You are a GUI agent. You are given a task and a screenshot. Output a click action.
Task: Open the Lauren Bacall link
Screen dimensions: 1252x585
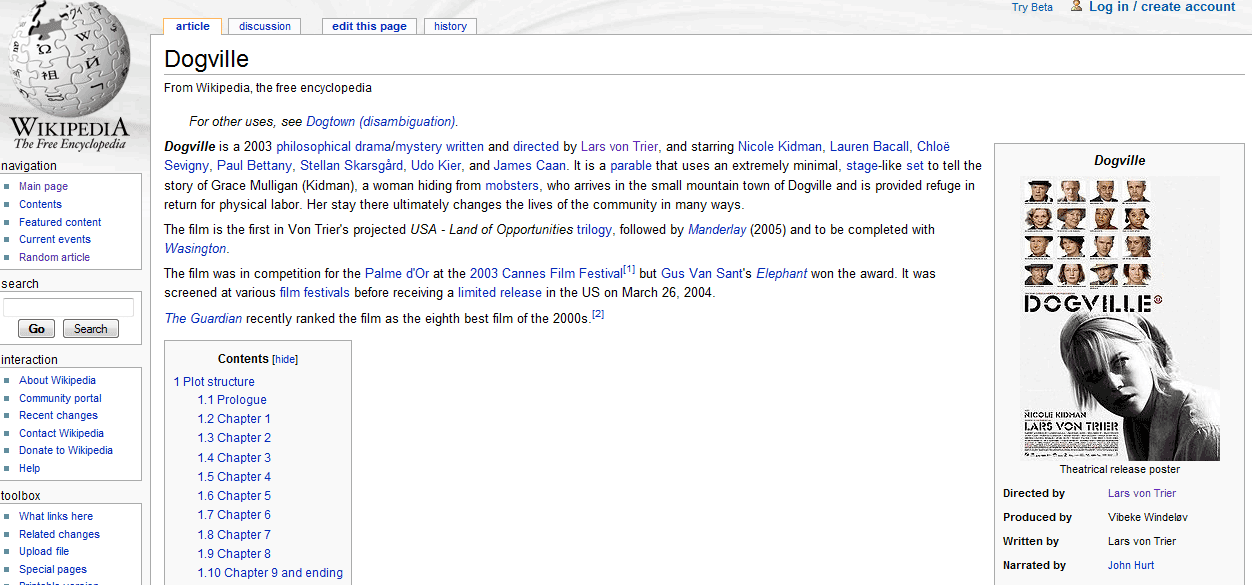869,146
